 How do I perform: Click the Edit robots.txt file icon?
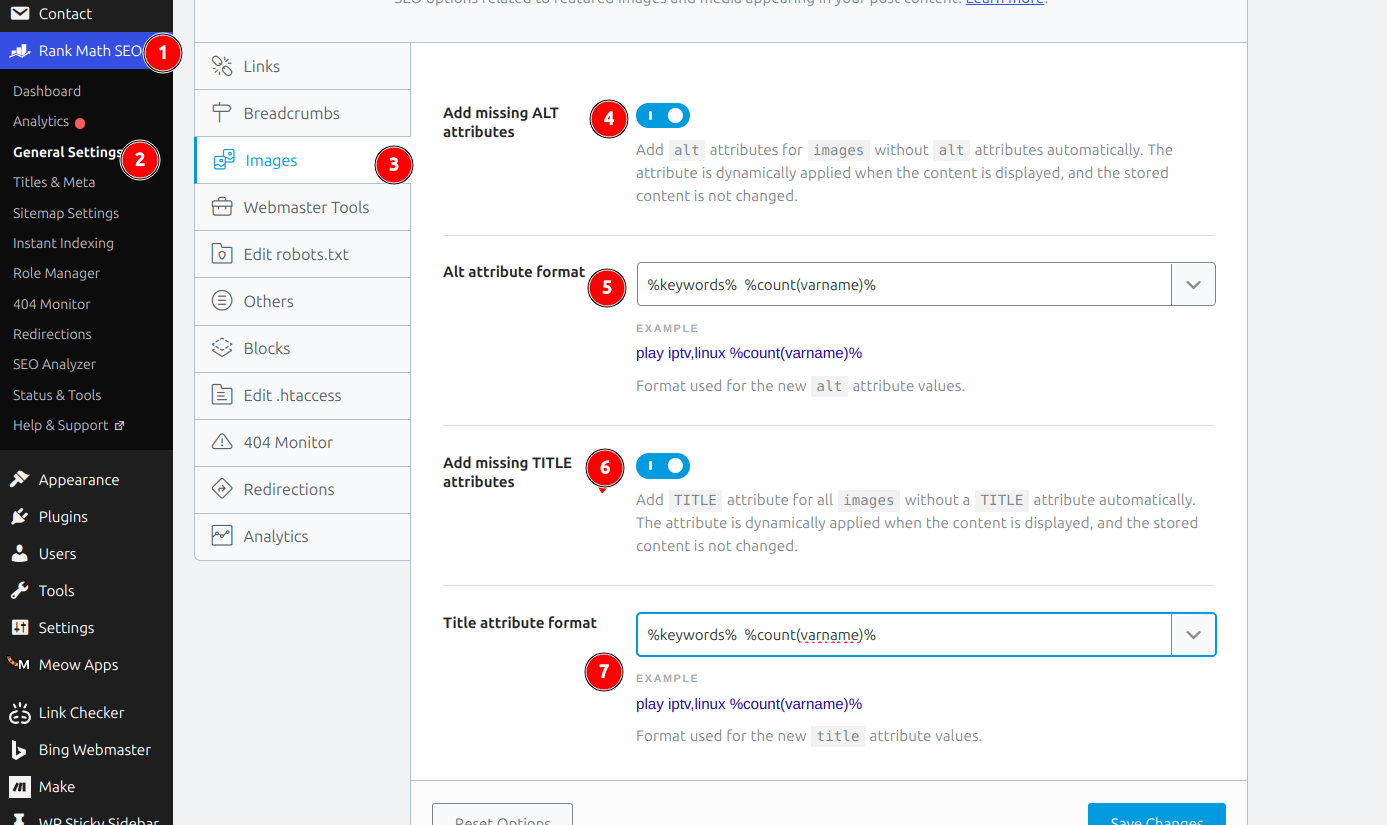[x=222, y=255]
